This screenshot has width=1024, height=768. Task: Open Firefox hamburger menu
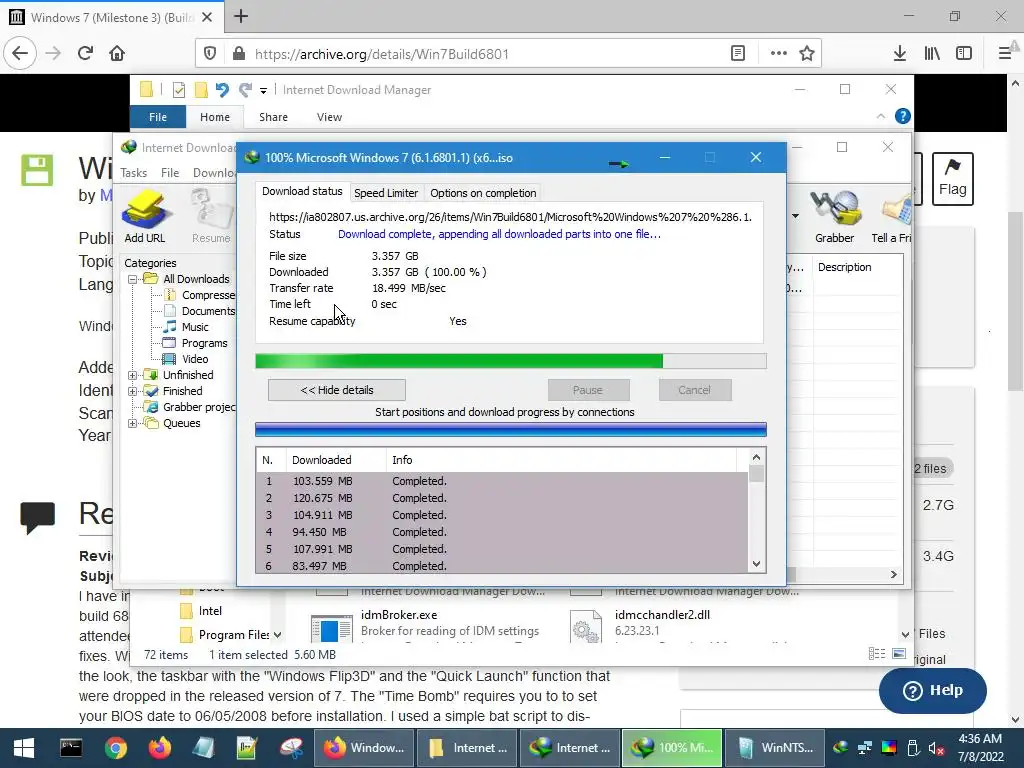point(1005,54)
